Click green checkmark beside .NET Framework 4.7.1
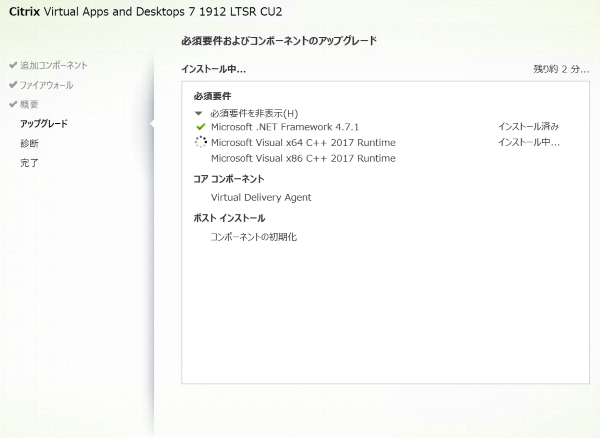 pos(201,127)
